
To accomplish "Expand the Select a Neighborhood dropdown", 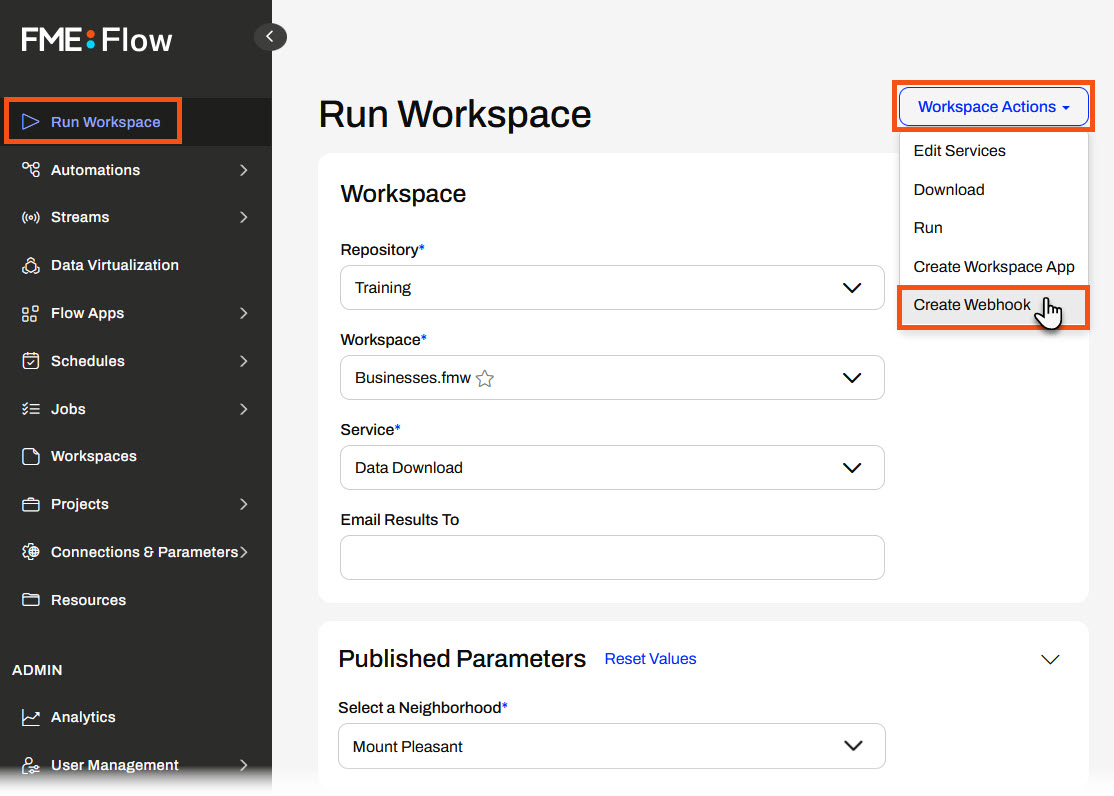I will tap(612, 746).
